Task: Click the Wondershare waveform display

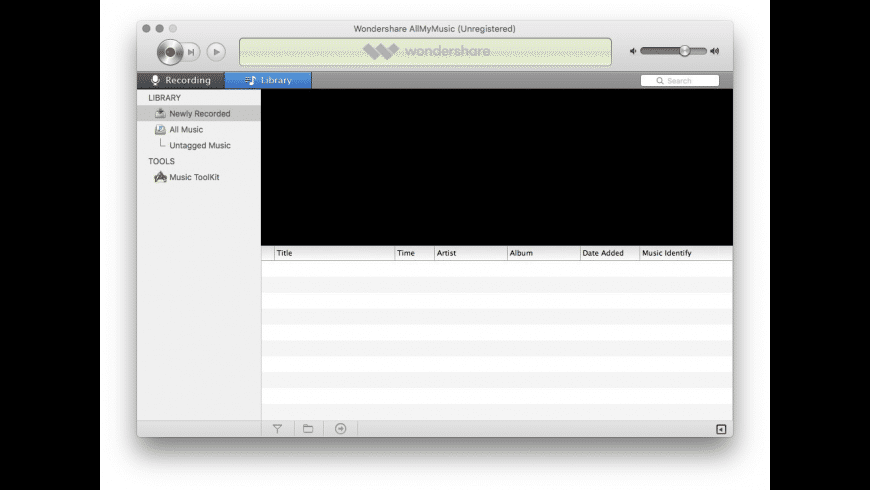Action: pos(426,52)
